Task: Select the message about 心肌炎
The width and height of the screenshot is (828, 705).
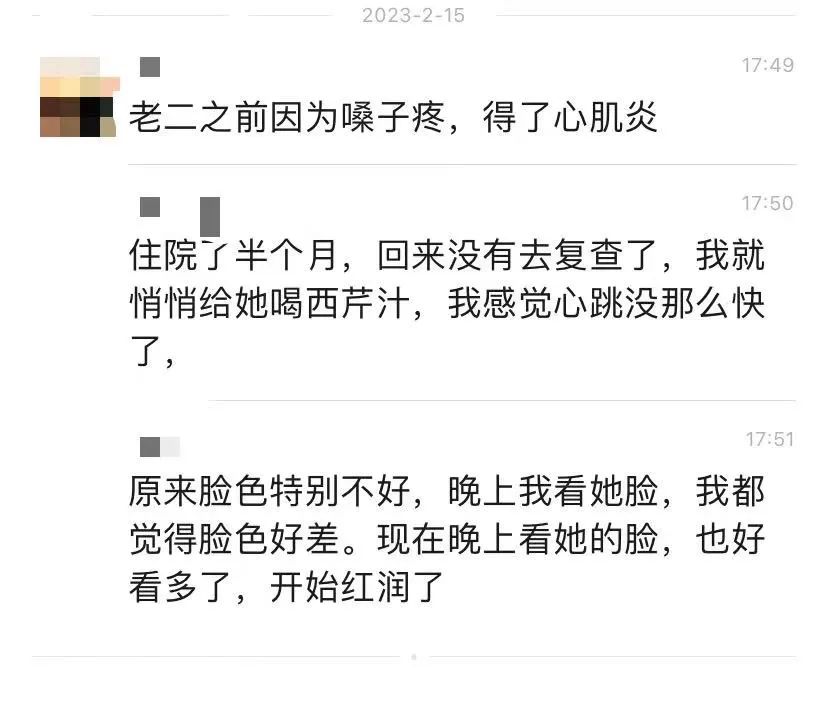Action: tap(393, 117)
